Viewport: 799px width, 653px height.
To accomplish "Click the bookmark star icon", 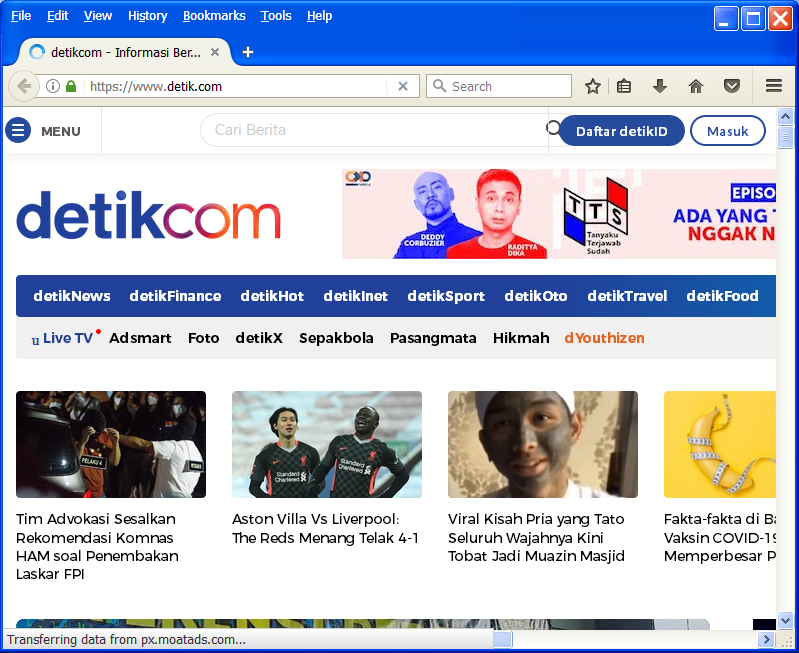I will (593, 87).
